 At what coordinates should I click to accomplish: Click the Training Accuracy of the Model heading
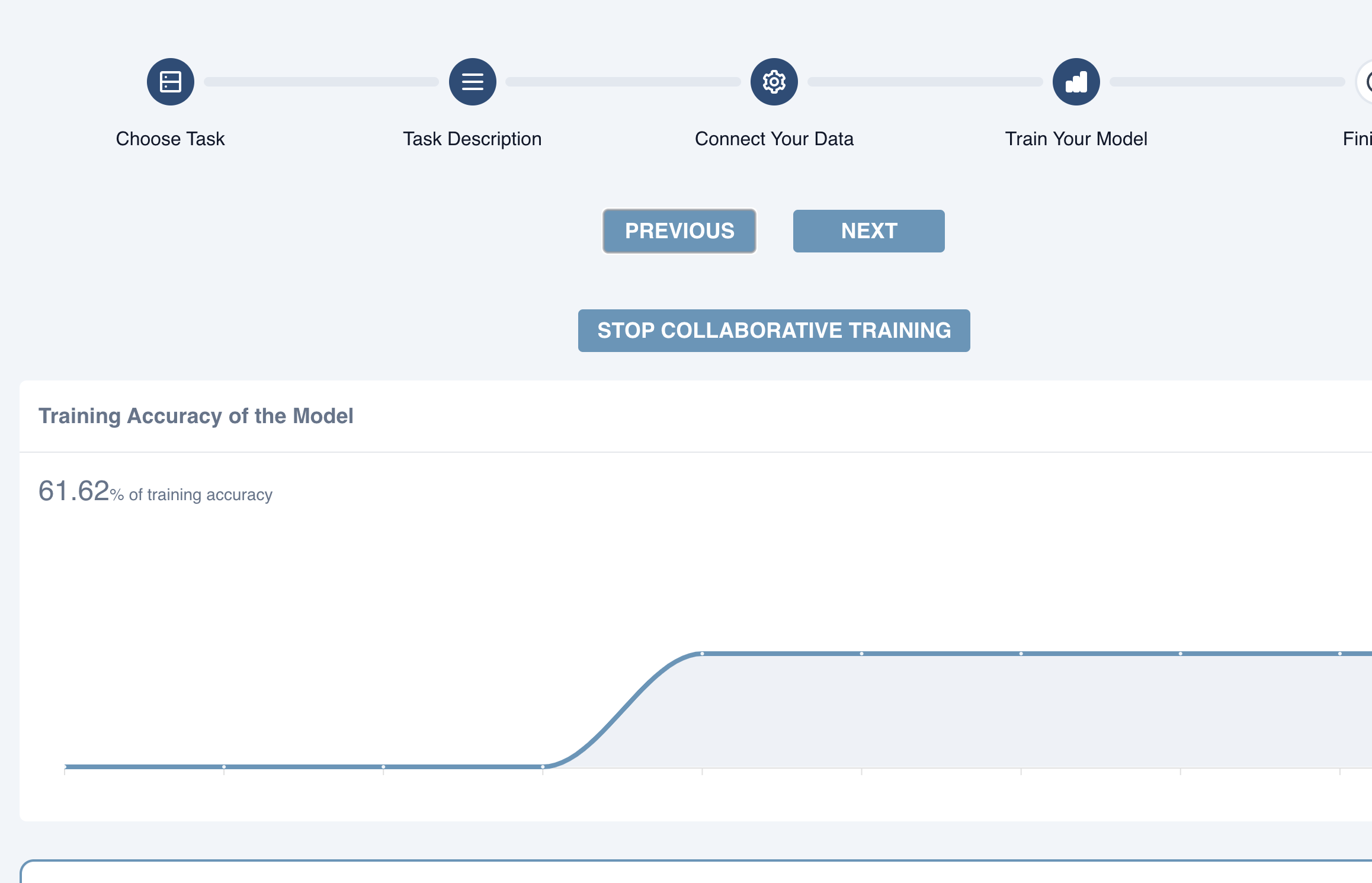coord(196,416)
